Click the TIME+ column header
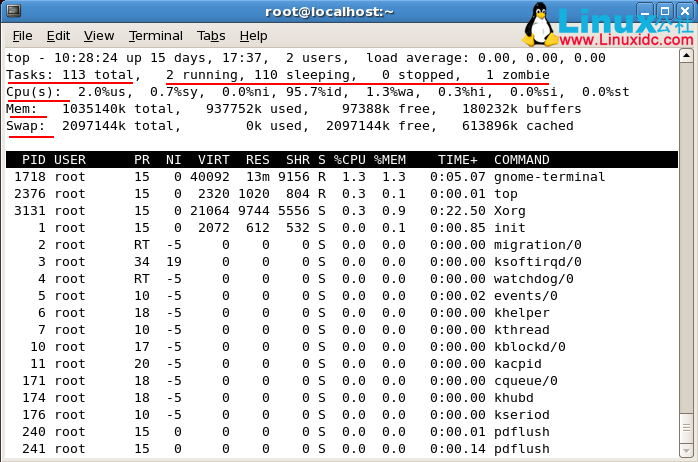 point(458,160)
